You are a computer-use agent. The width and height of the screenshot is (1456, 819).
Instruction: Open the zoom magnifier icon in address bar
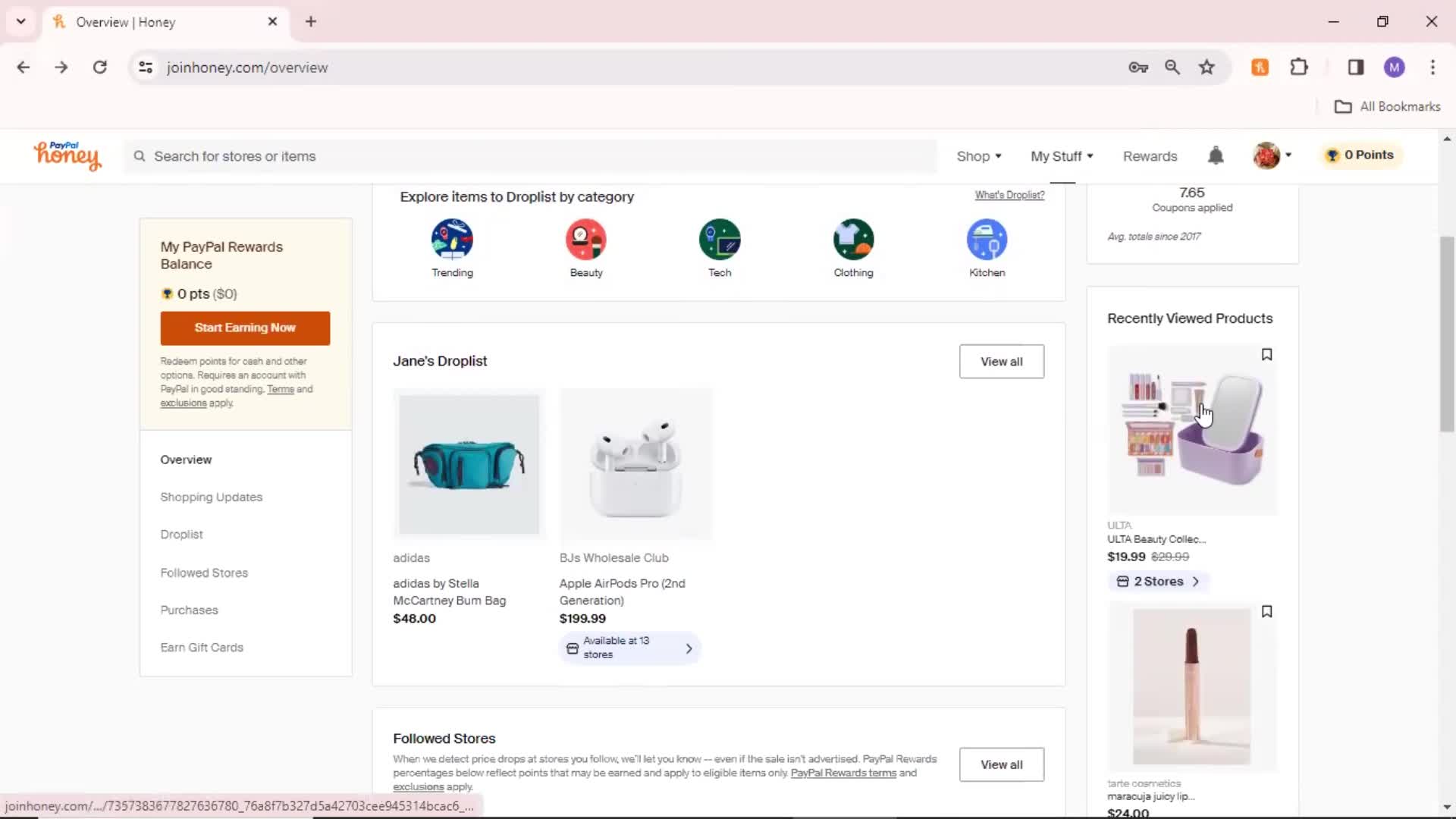[1172, 67]
